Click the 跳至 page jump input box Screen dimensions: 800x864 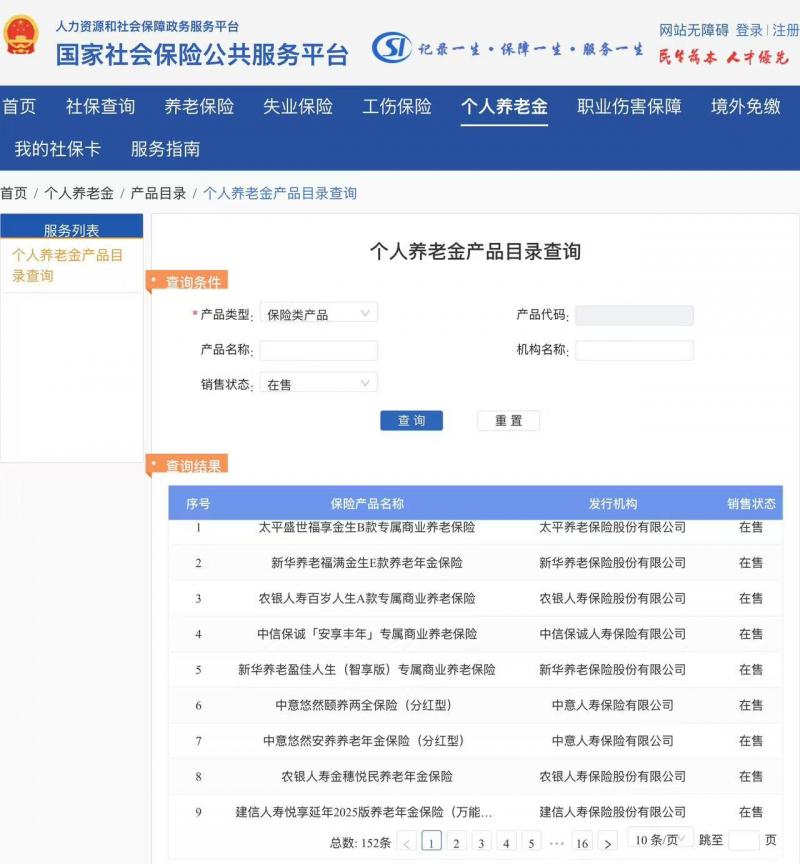click(x=744, y=840)
